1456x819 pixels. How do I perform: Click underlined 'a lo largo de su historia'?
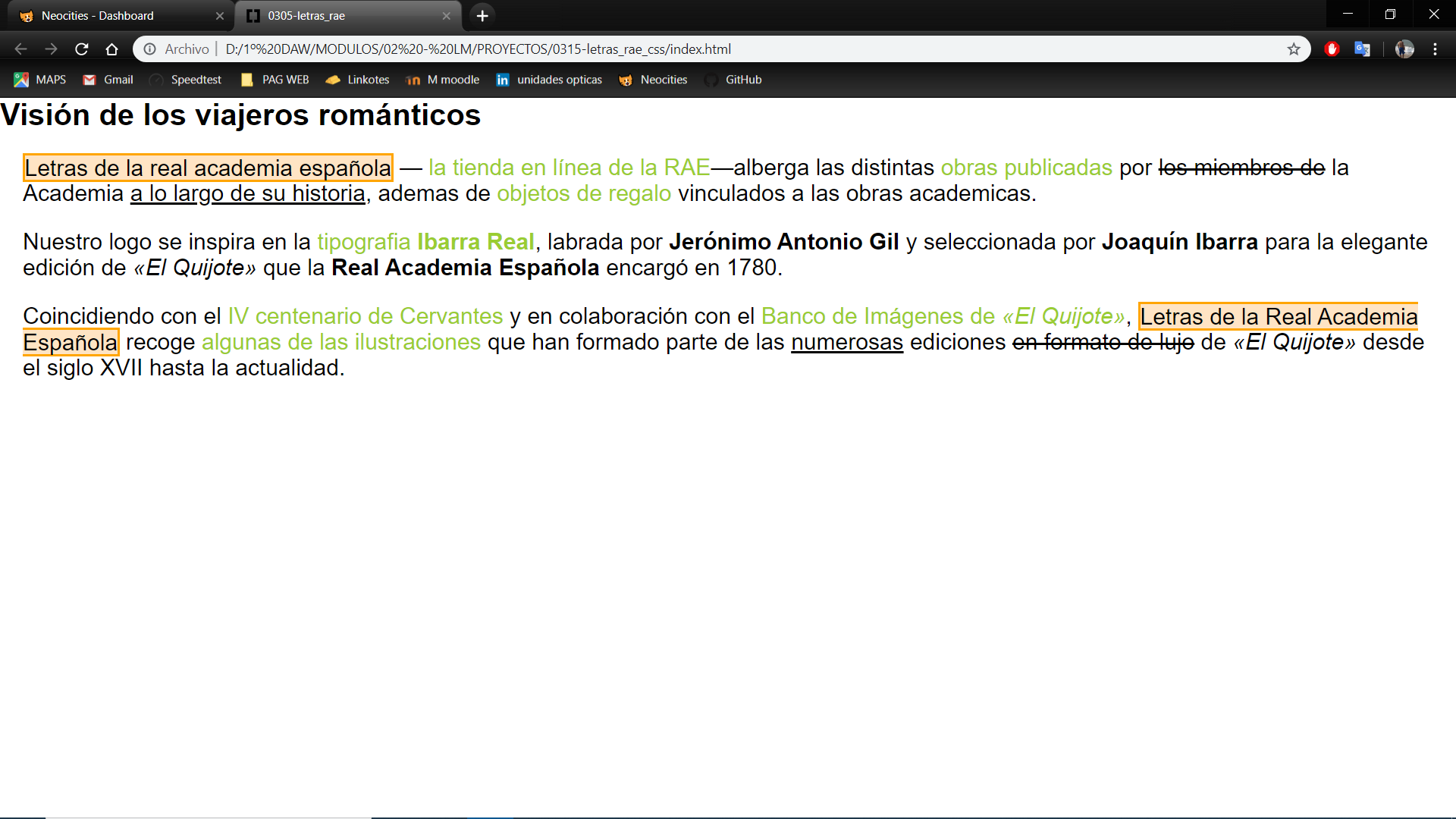coord(248,193)
